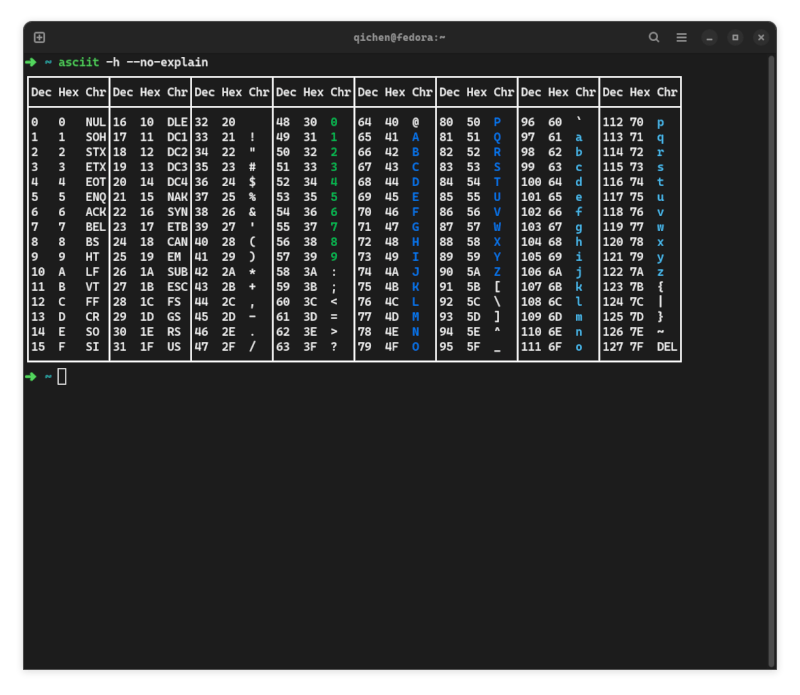Click the 'STX' control code
The image size is (800, 695).
coord(95,152)
